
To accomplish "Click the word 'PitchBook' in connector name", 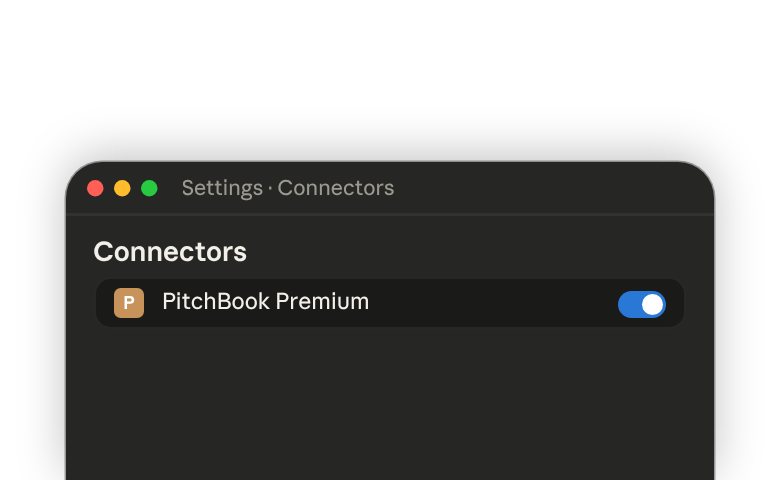I will coord(216,301).
